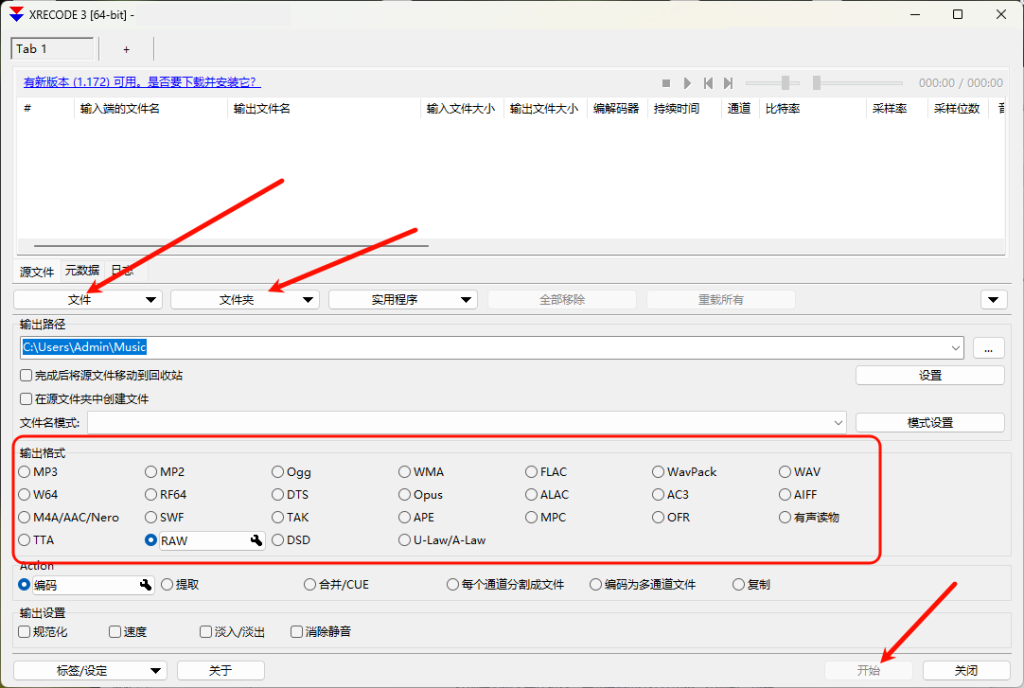The height and width of the screenshot is (688, 1024).
Task: Select the FLAC output format
Action: click(x=532, y=472)
